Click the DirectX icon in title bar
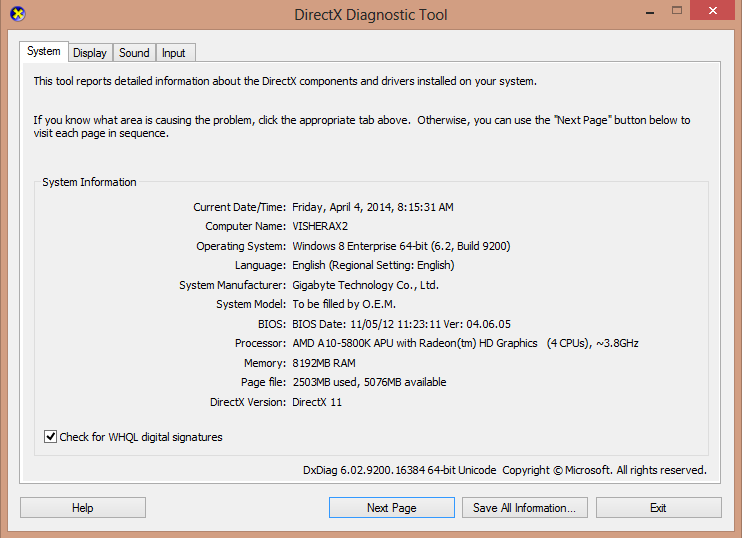The height and width of the screenshot is (538, 742). coord(18,14)
